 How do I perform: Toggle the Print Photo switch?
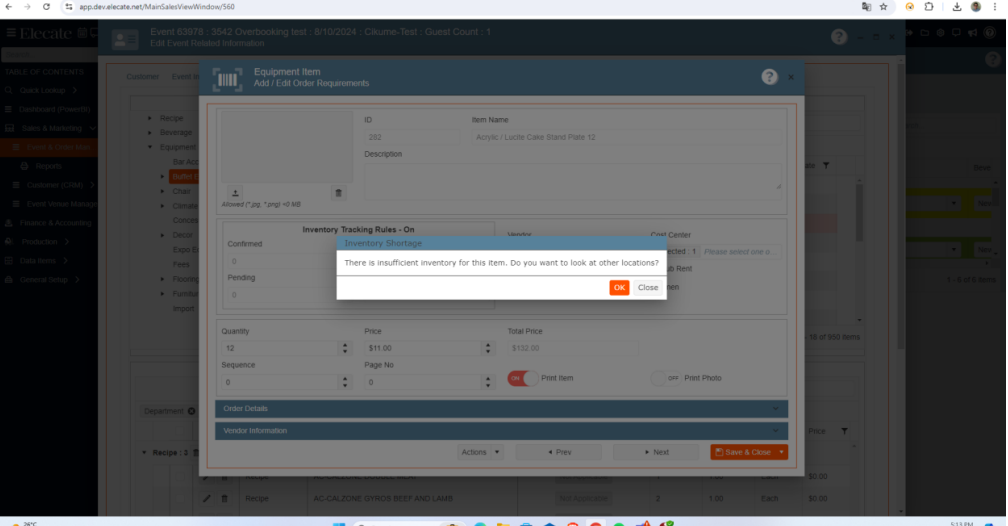pos(665,378)
